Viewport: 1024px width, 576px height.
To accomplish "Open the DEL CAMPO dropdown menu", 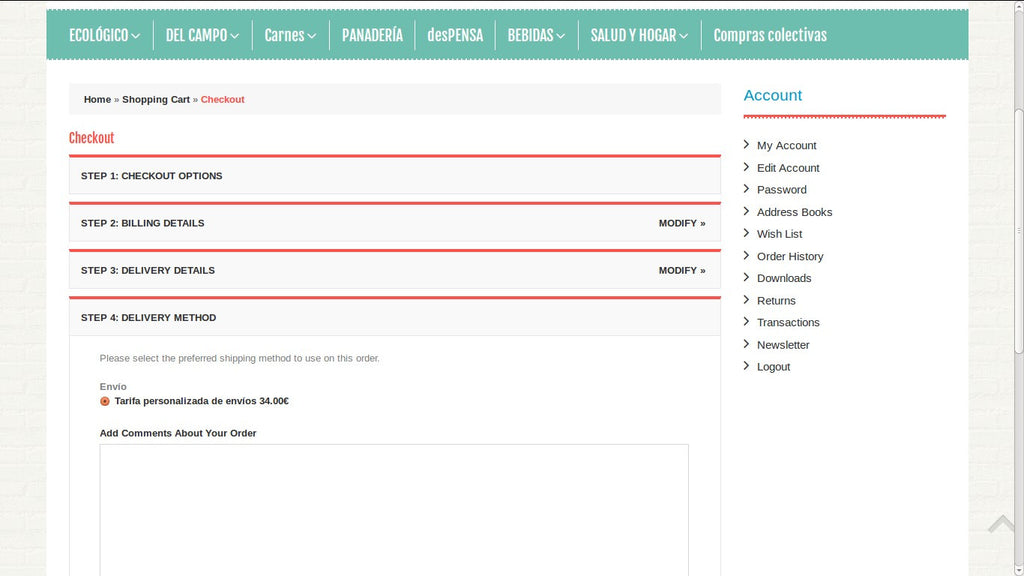I will [x=202, y=35].
